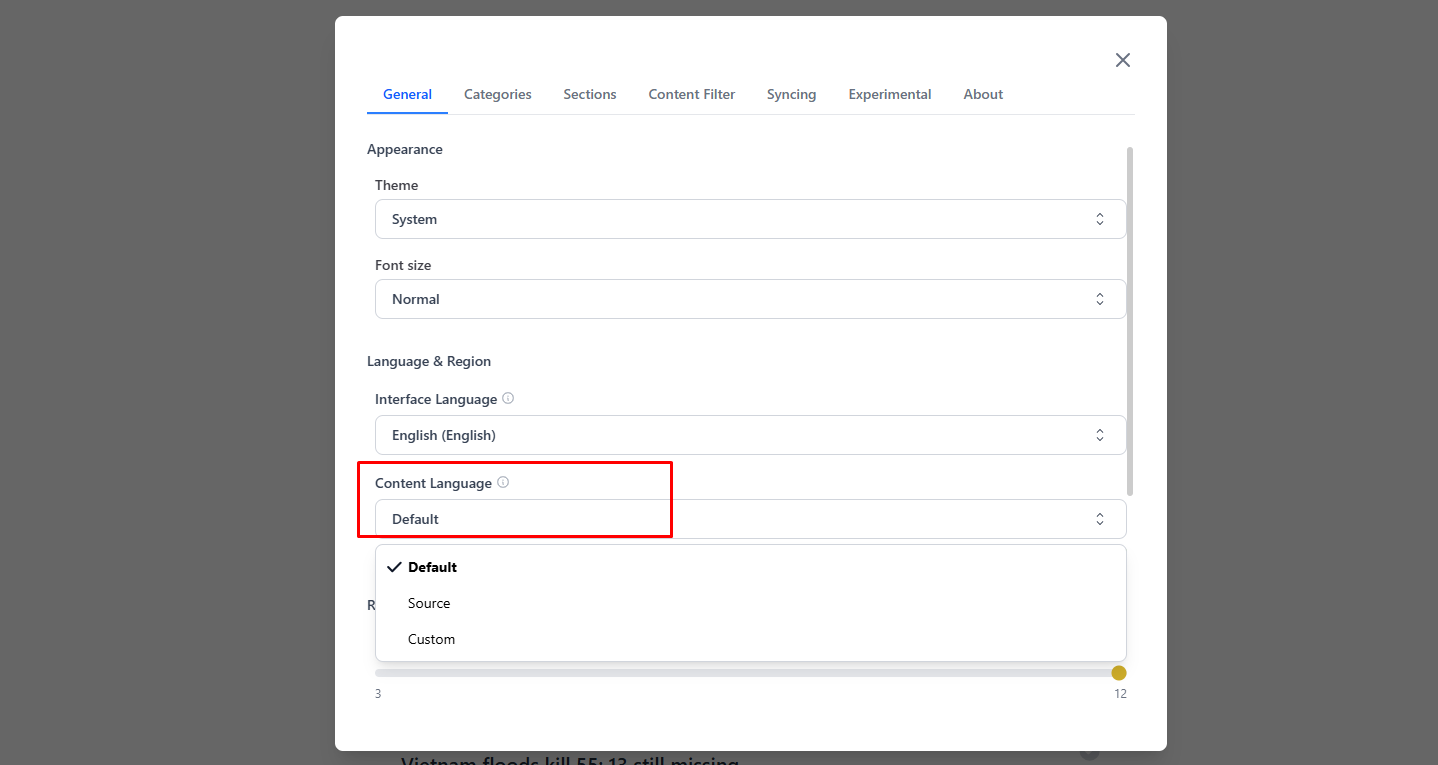Click the Font size chevron icon
The width and height of the screenshot is (1438, 765).
(1100, 299)
